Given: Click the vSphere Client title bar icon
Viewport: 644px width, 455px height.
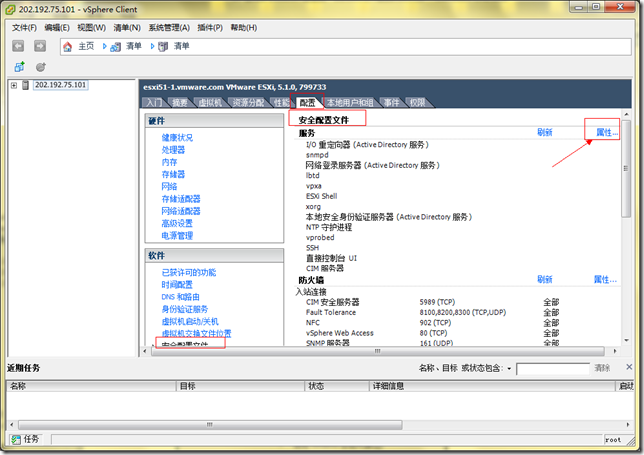Looking at the screenshot, I should pyautogui.click(x=11, y=9).
